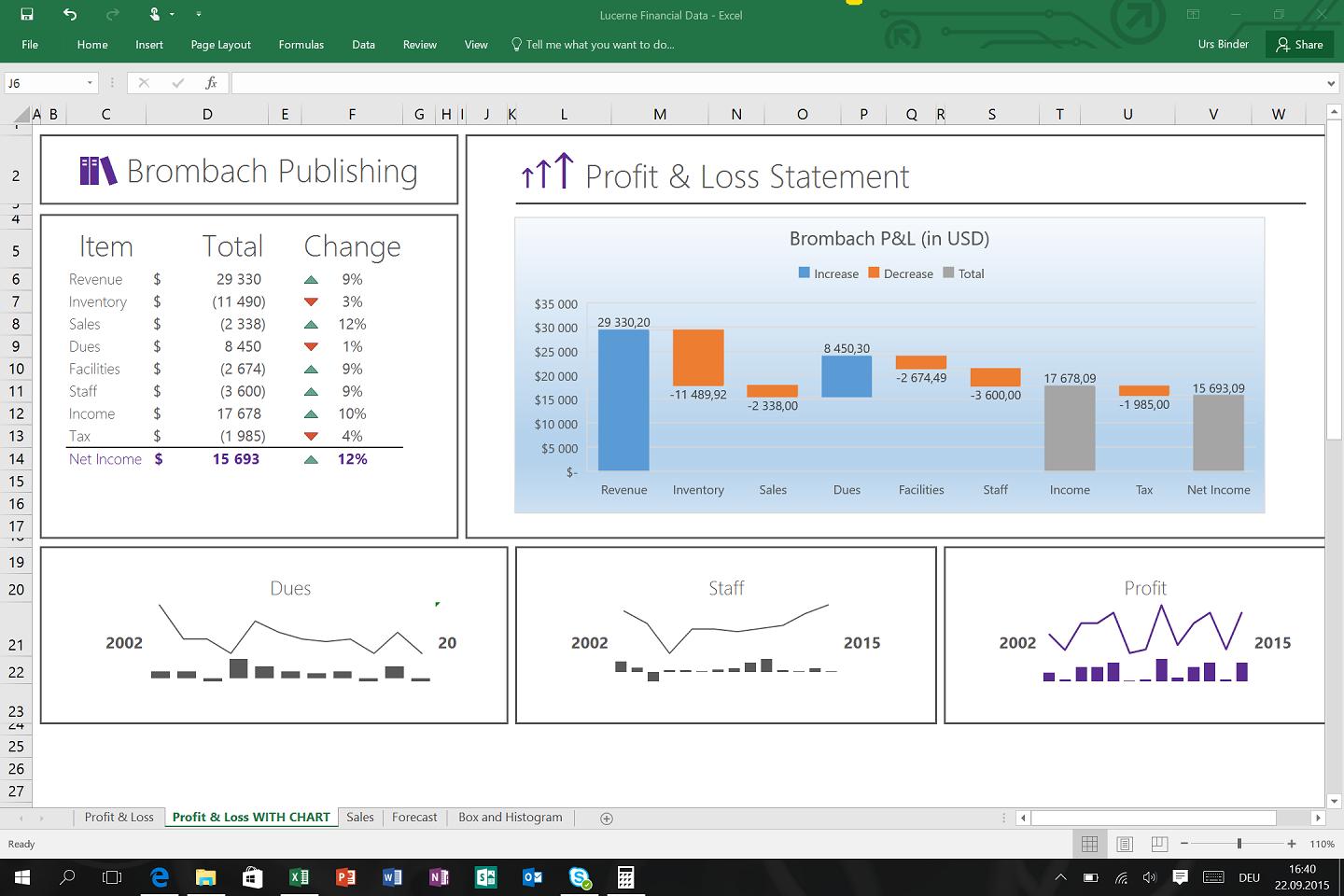Click the gray Total legend swatch
1344x896 pixels.
(x=948, y=273)
